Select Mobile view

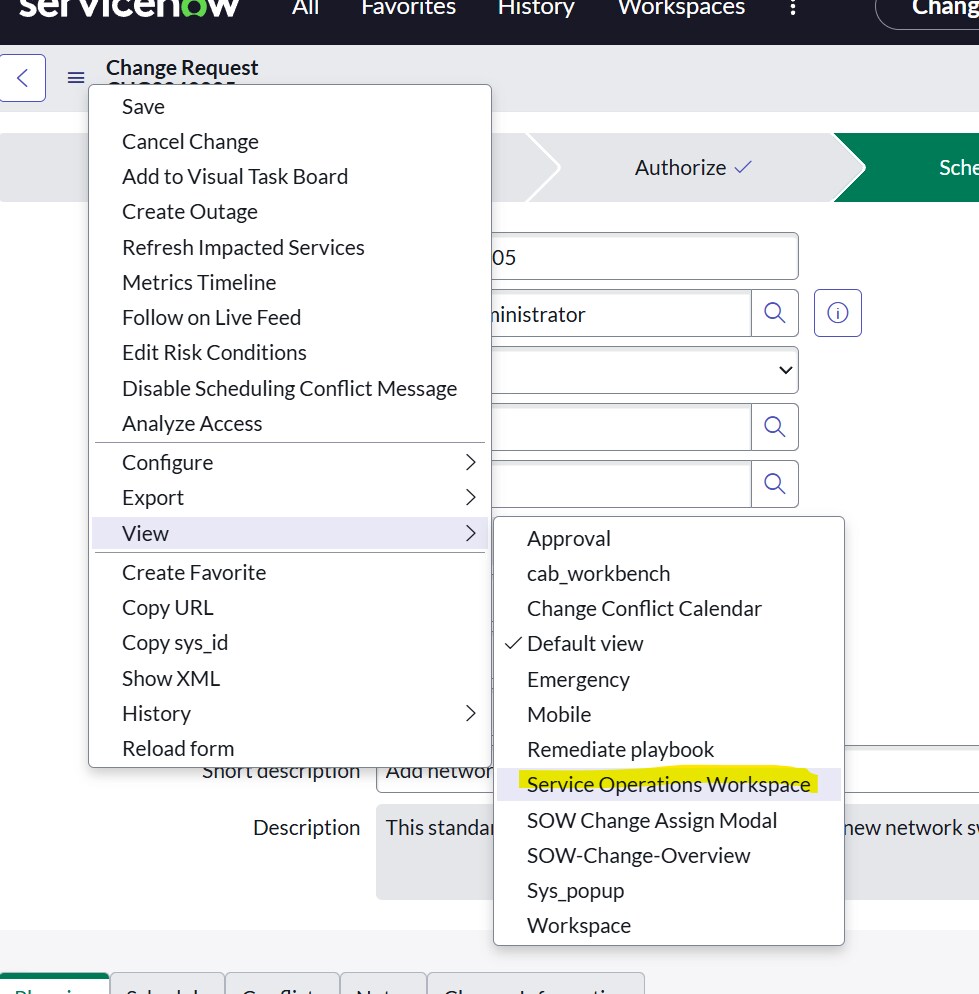669,714
